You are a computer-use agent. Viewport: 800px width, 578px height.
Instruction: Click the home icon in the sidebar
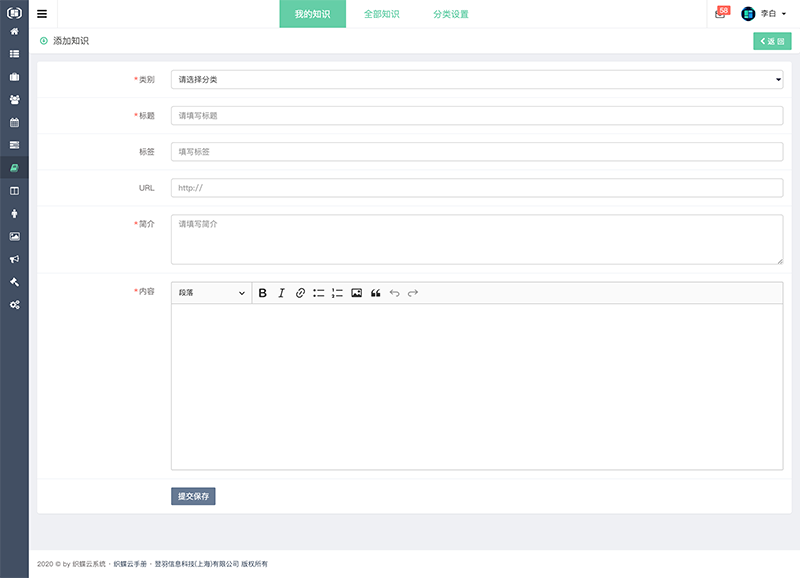14,31
